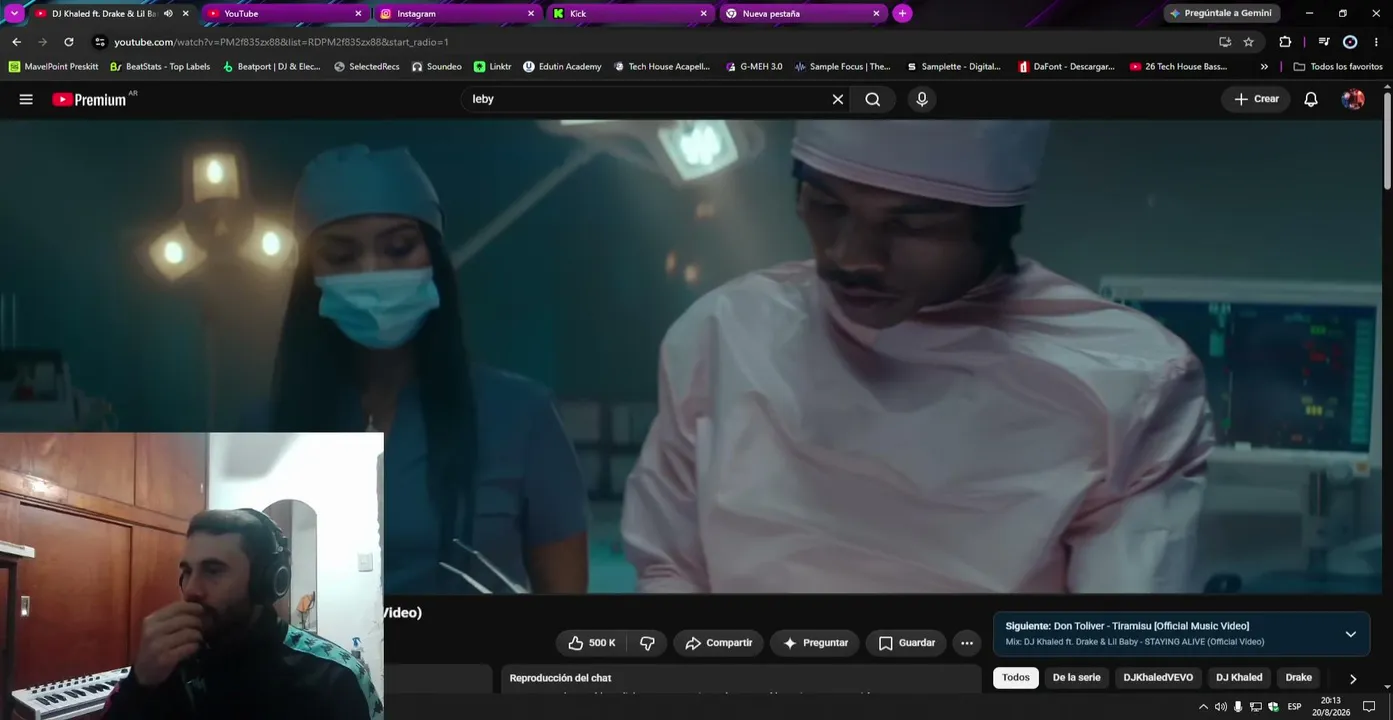Viewport: 1393px width, 720px height.
Task: Open Todos los favoritos folder
Action: coord(1338,67)
